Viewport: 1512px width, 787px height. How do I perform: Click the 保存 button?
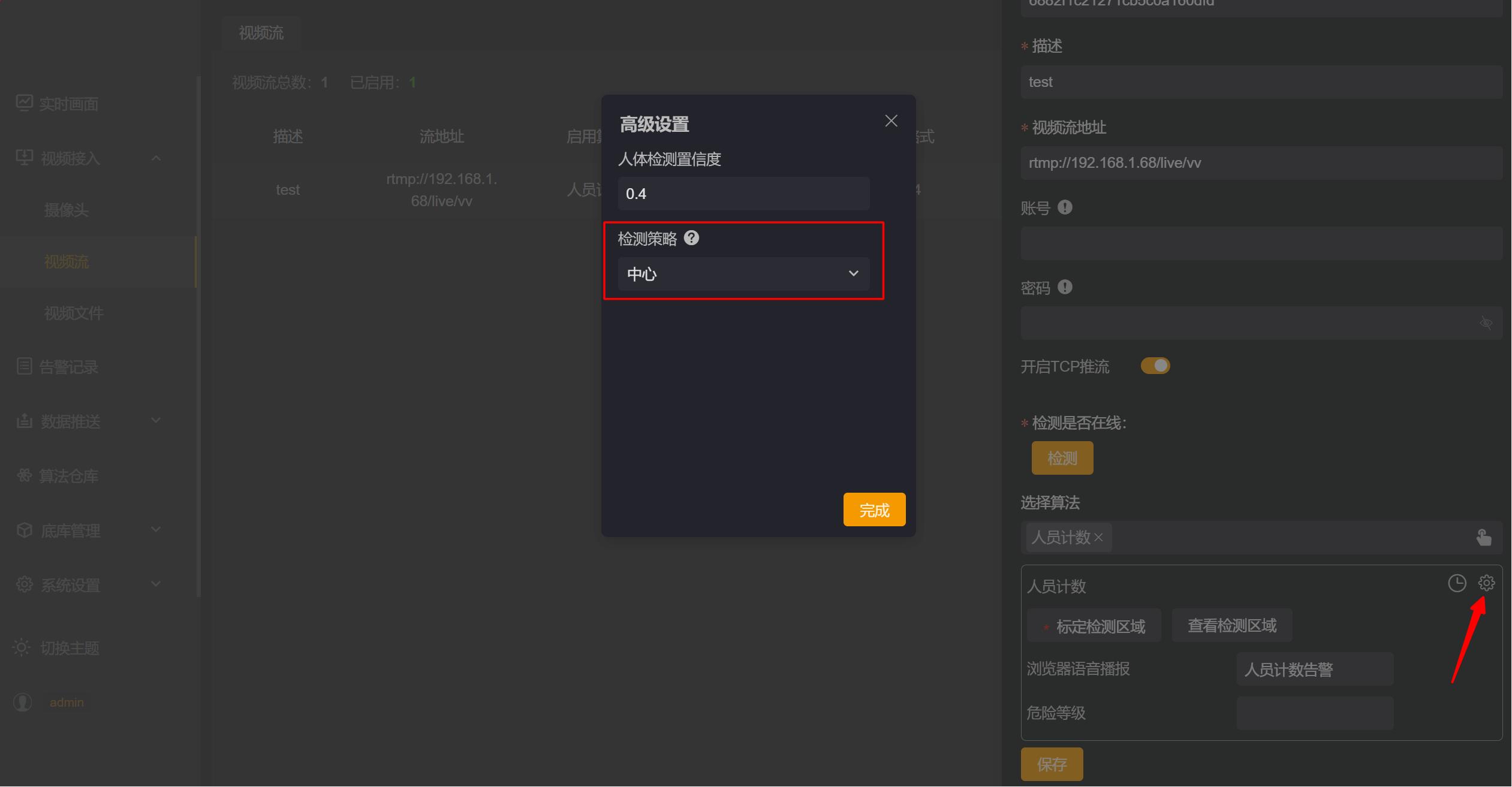[1052, 764]
